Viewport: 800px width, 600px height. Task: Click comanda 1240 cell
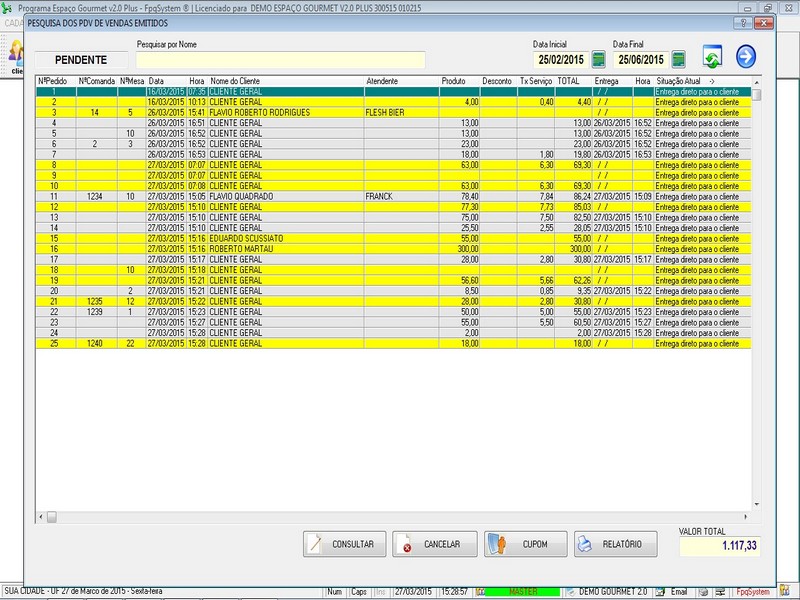pyautogui.click(x=97, y=343)
